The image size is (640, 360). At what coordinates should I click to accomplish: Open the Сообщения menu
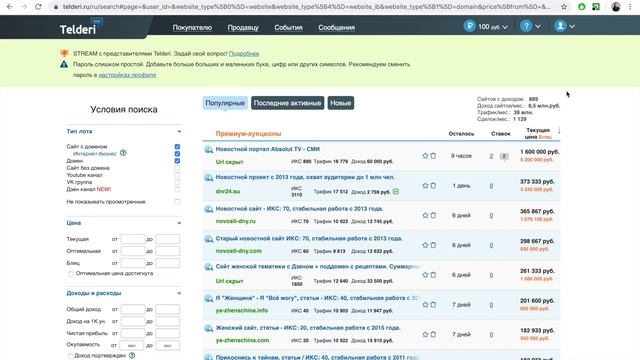coord(336,27)
